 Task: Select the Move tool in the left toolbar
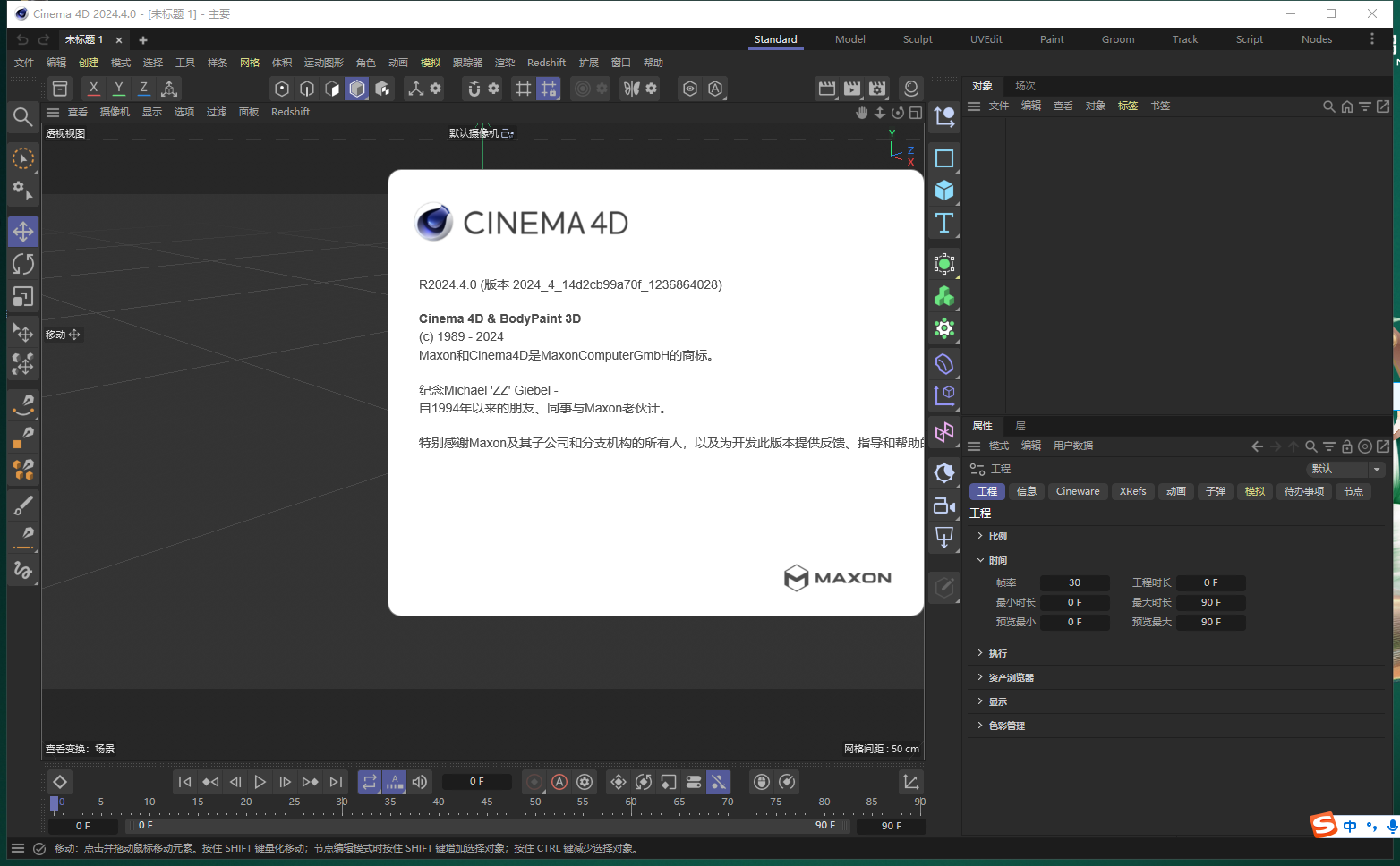[x=23, y=231]
